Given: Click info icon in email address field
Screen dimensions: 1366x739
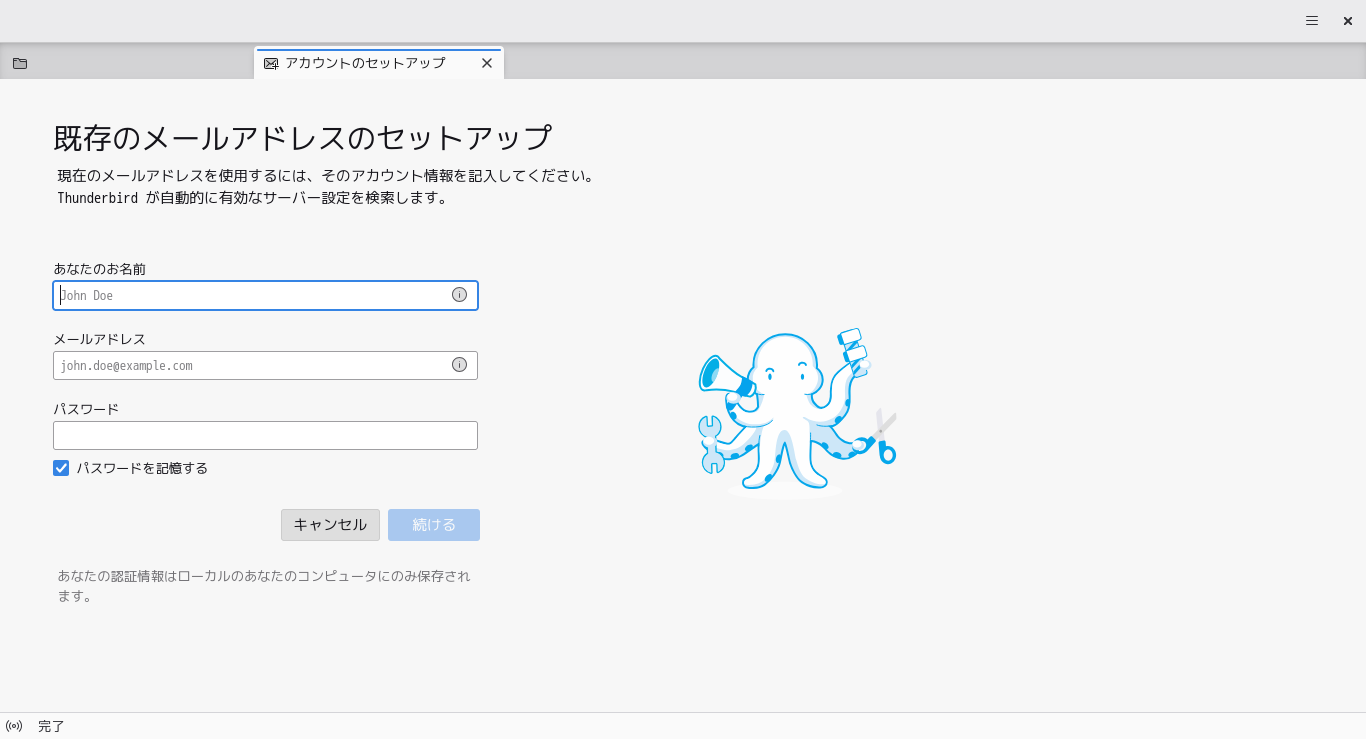Looking at the screenshot, I should point(459,365).
